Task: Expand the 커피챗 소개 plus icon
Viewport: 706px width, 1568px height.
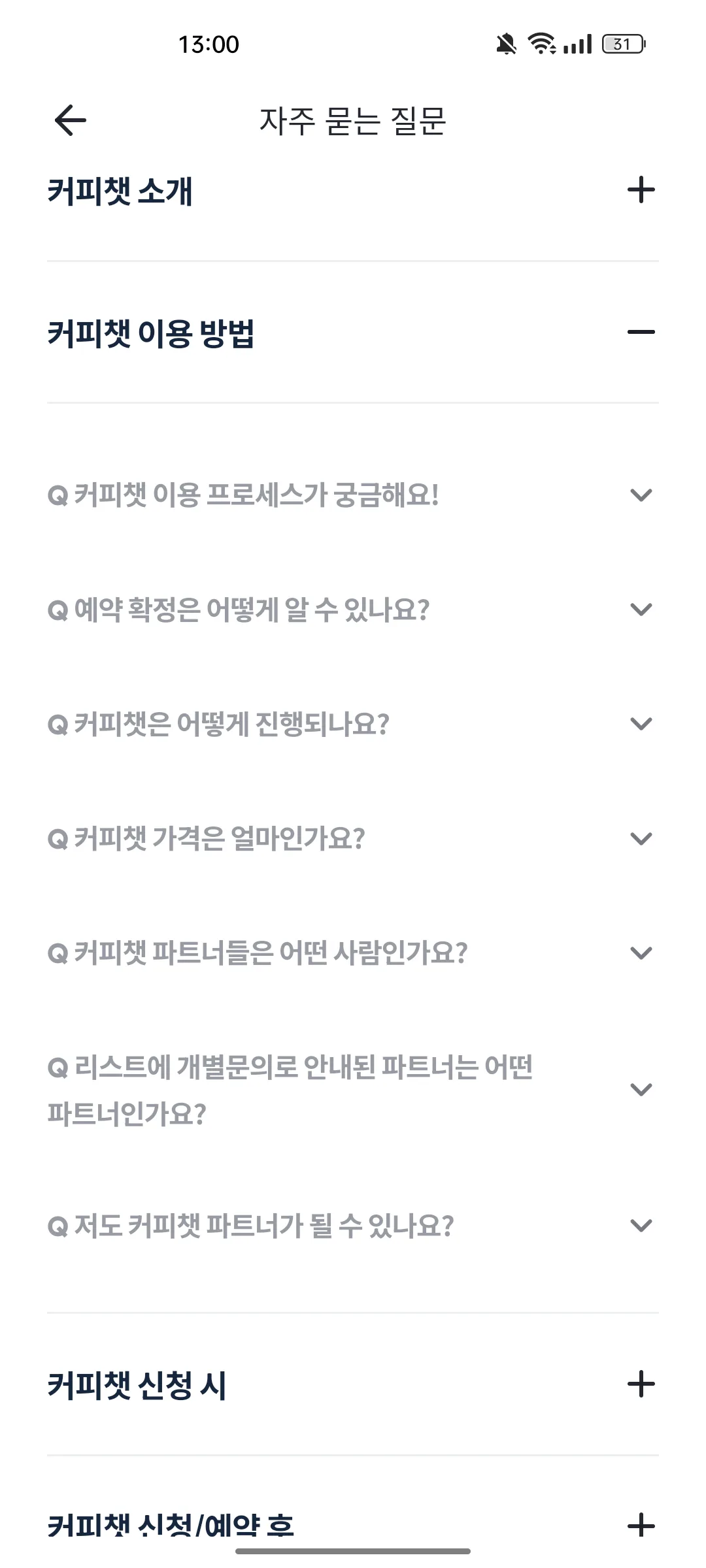Action: click(641, 190)
